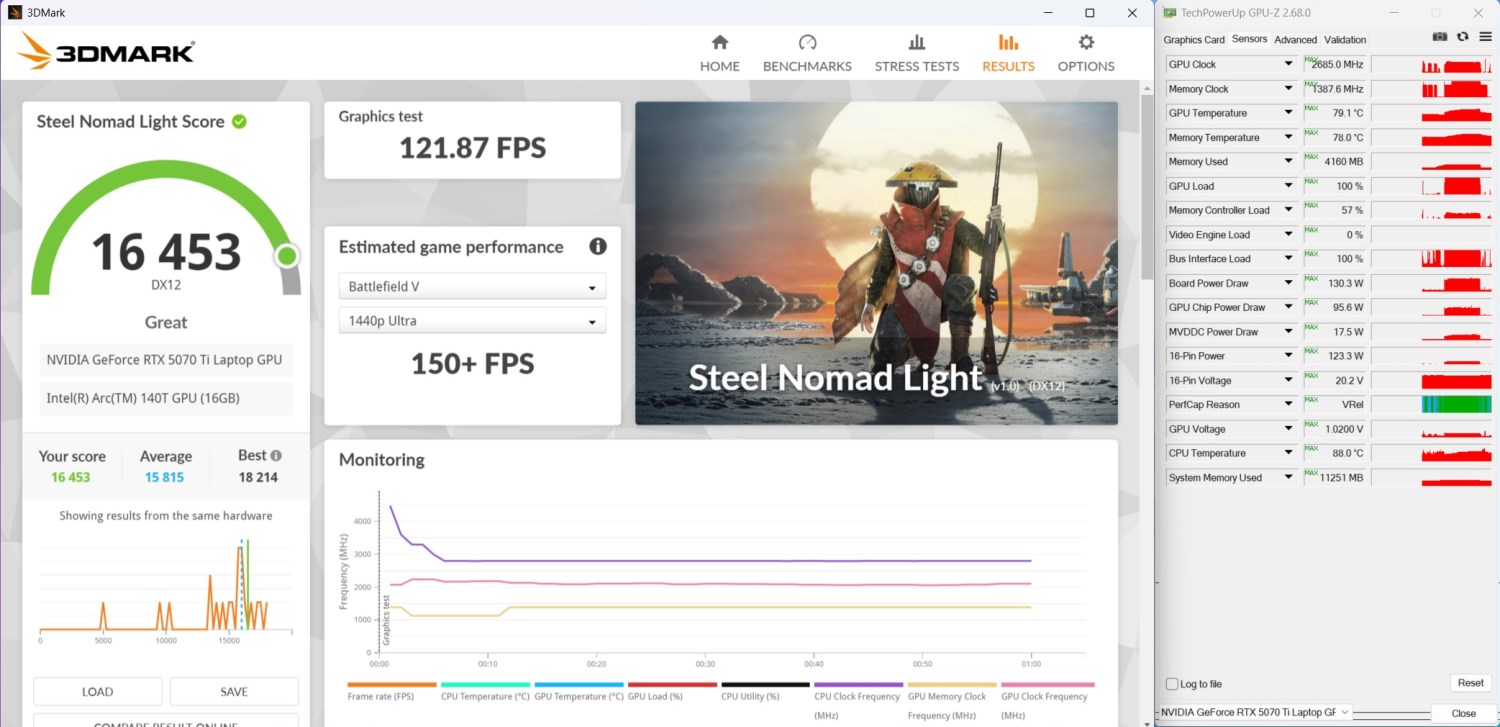Select the Sensors tab in GPU-Z

1249,39
